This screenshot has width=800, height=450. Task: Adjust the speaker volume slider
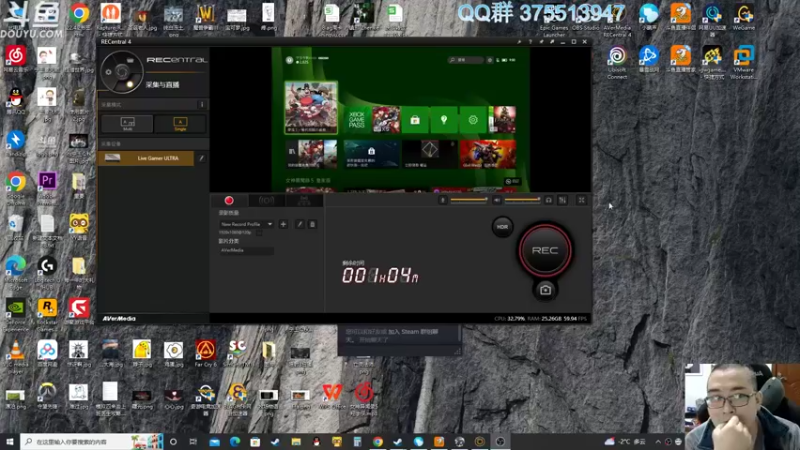point(522,200)
